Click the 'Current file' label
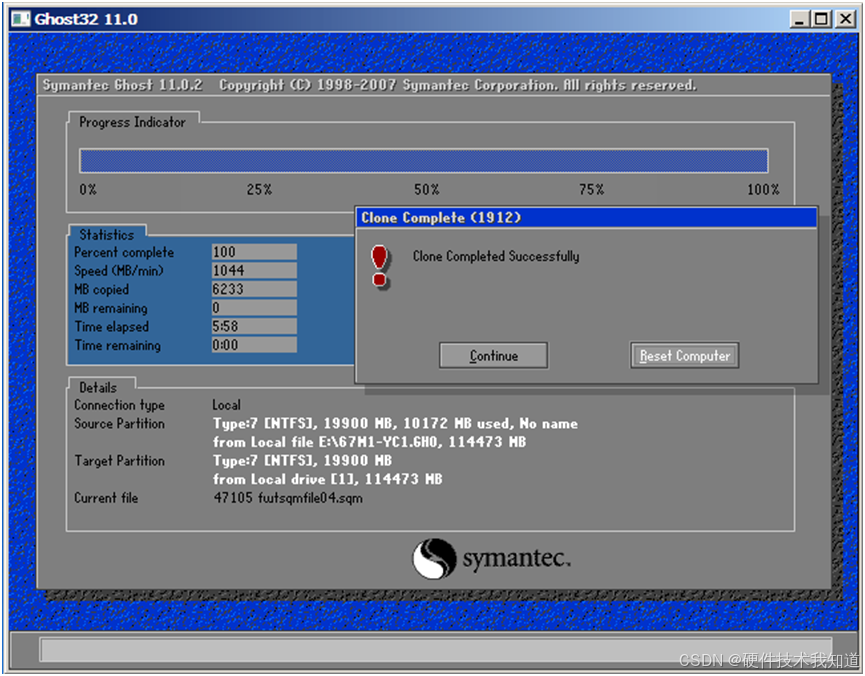Image resolution: width=865 pixels, height=676 pixels. point(106,498)
